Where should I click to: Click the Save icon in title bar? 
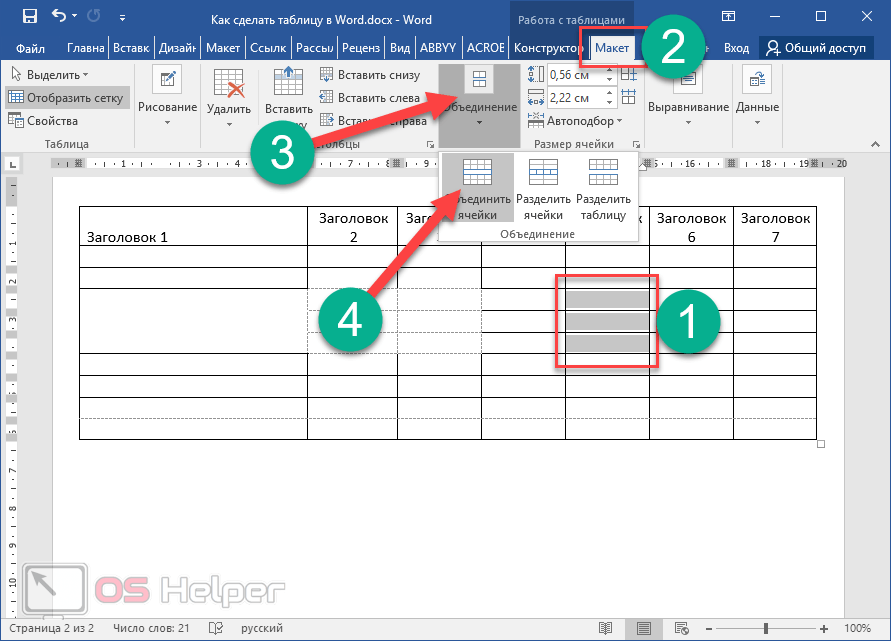pos(29,17)
